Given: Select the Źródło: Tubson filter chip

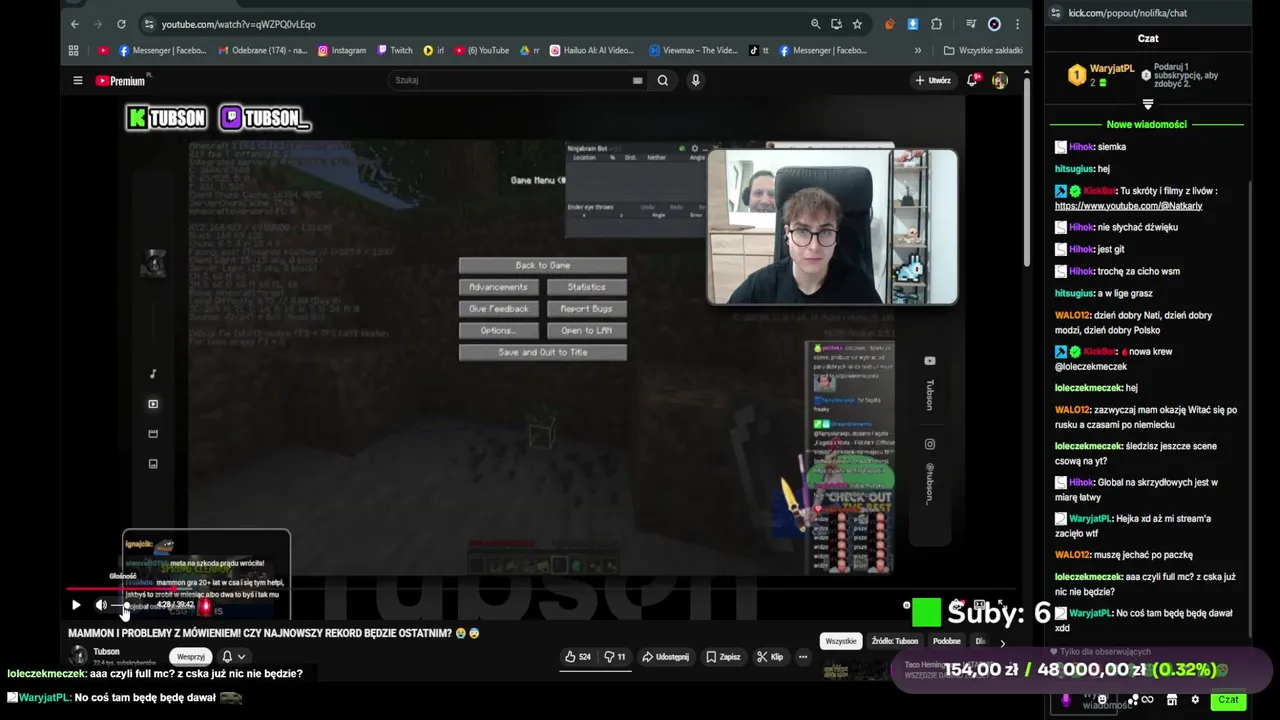Looking at the screenshot, I should [x=895, y=641].
